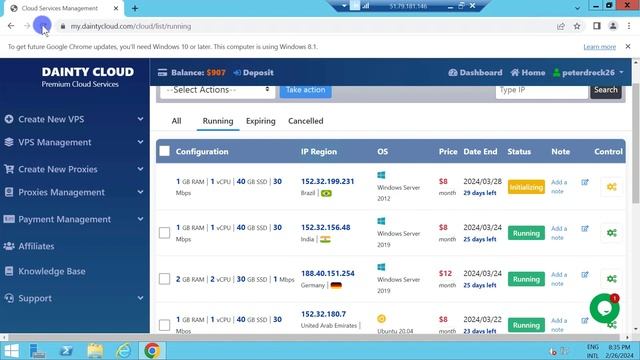The width and height of the screenshot is (640, 360).
Task: Open Chrome profile avatar icon
Action: coord(613,26)
